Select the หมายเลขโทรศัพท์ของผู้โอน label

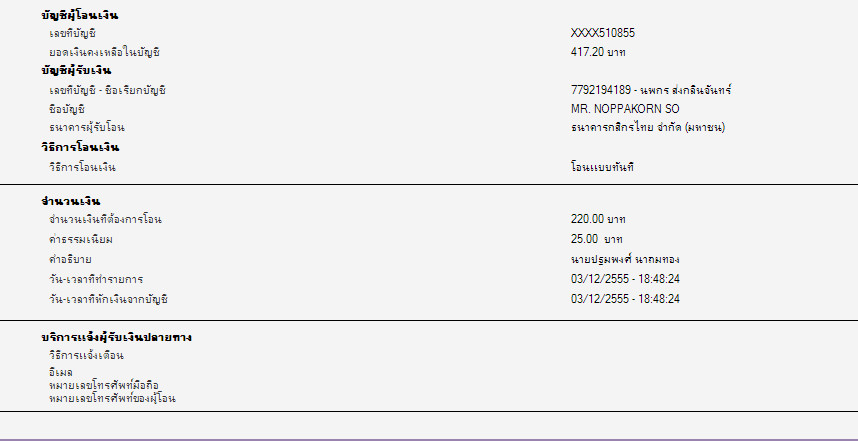(112, 398)
